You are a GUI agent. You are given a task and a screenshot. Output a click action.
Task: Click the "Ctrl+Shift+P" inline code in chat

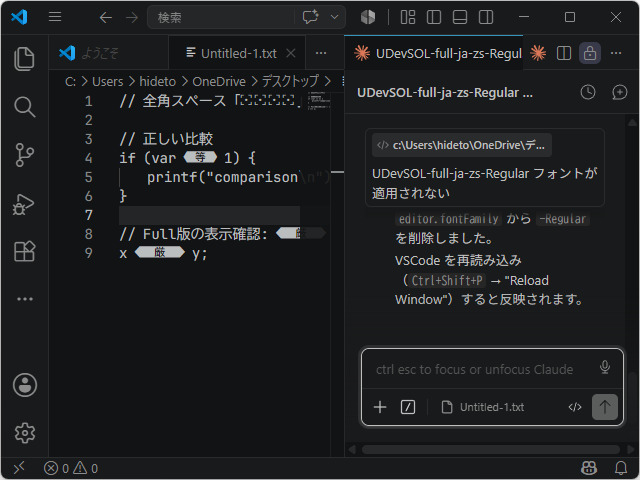coord(447,280)
